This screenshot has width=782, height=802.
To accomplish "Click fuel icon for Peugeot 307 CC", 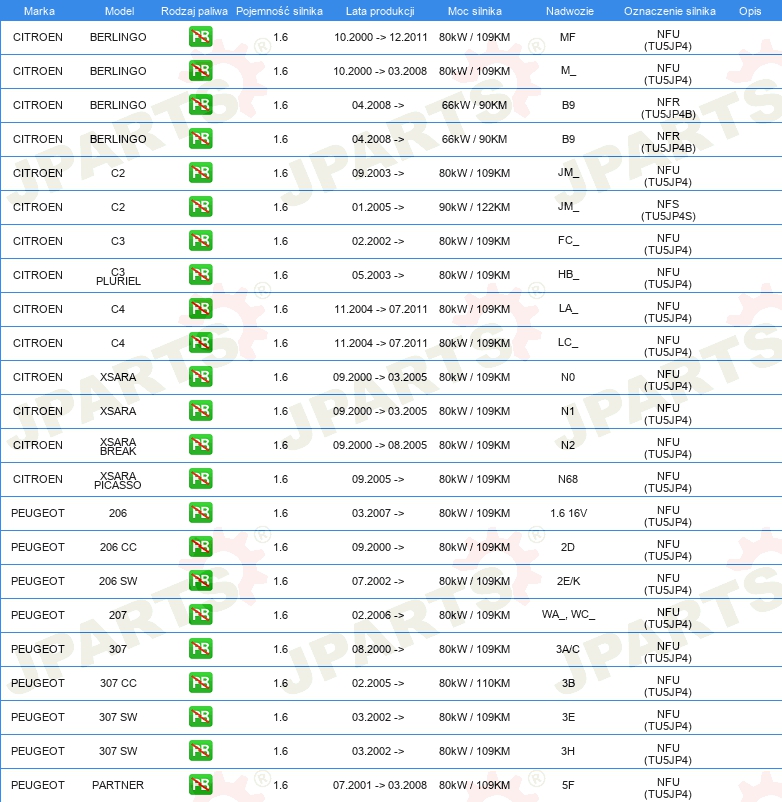I will tap(200, 683).
